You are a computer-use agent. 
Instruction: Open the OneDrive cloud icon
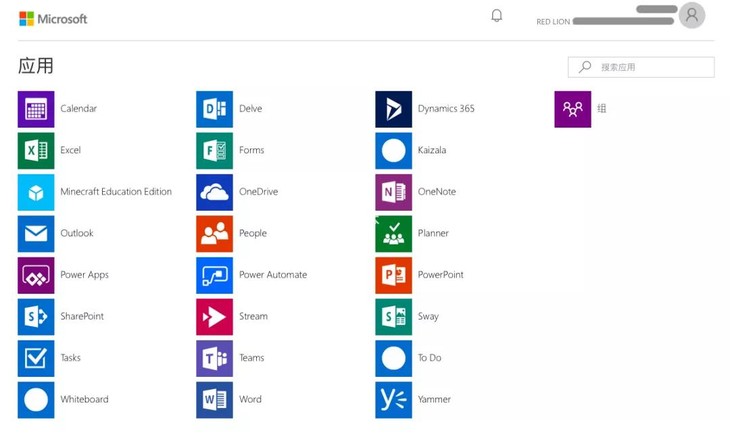214,192
